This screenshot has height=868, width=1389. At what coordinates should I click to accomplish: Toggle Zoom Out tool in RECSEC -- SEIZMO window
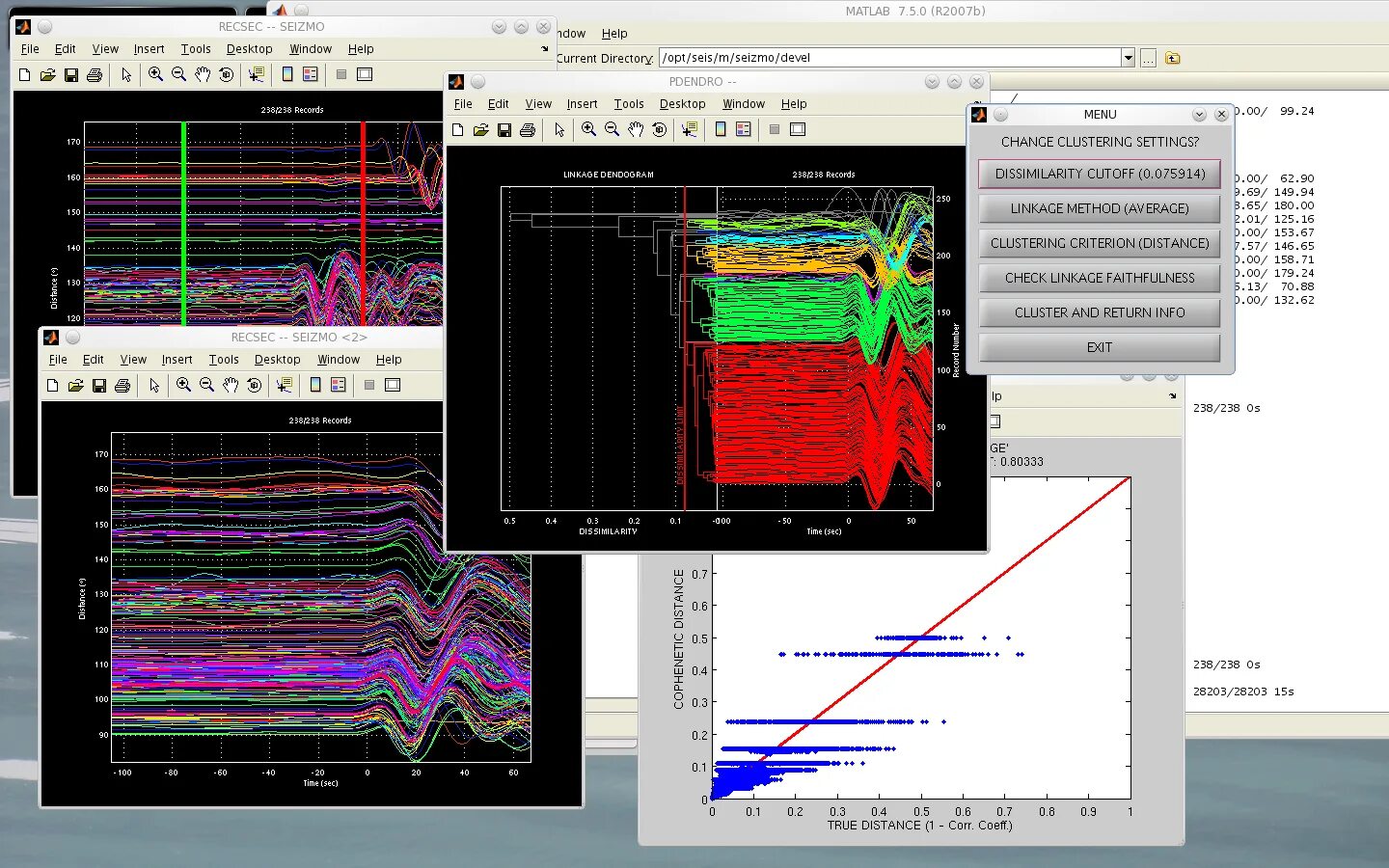pos(178,74)
